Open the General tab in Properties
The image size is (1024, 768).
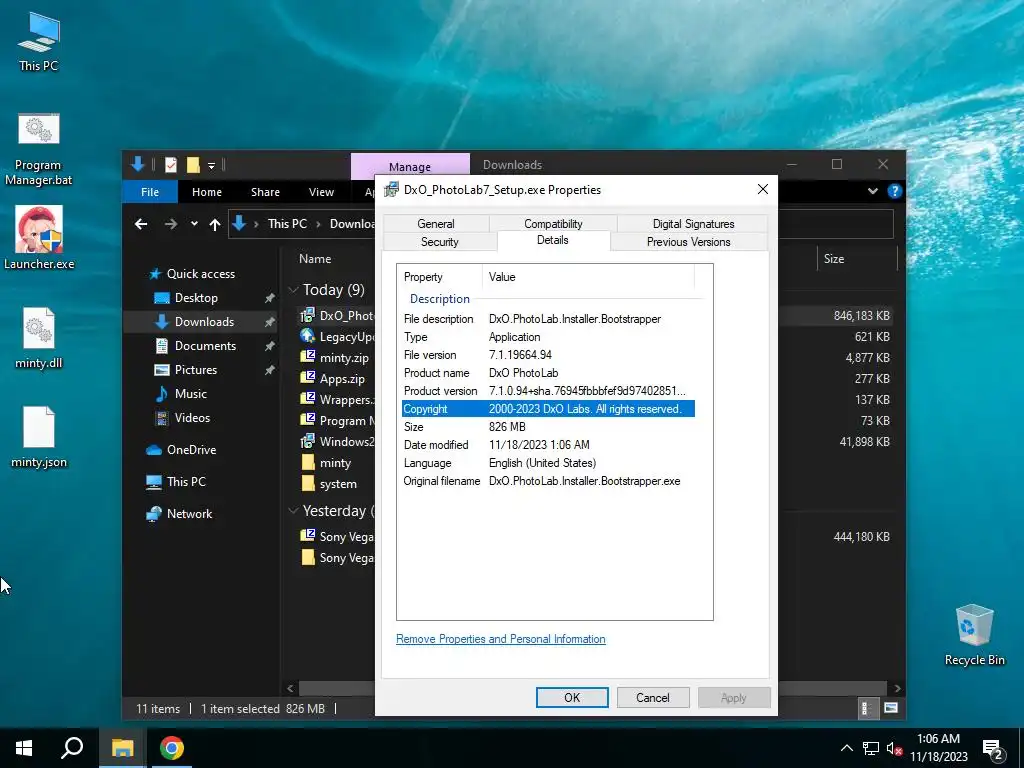coord(436,223)
